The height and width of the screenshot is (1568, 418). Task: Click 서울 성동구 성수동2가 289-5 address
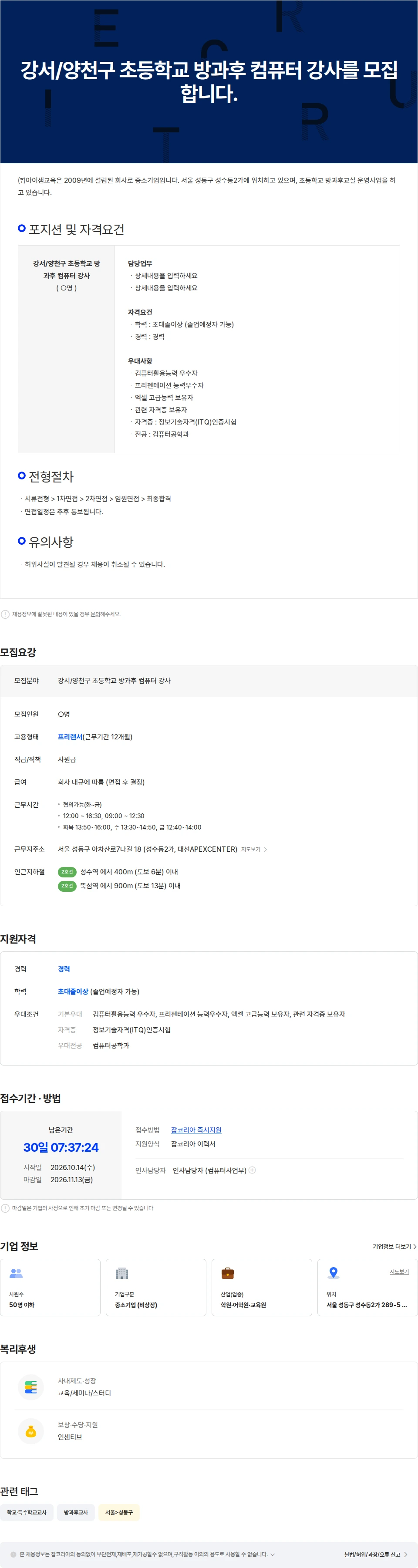click(366, 1305)
